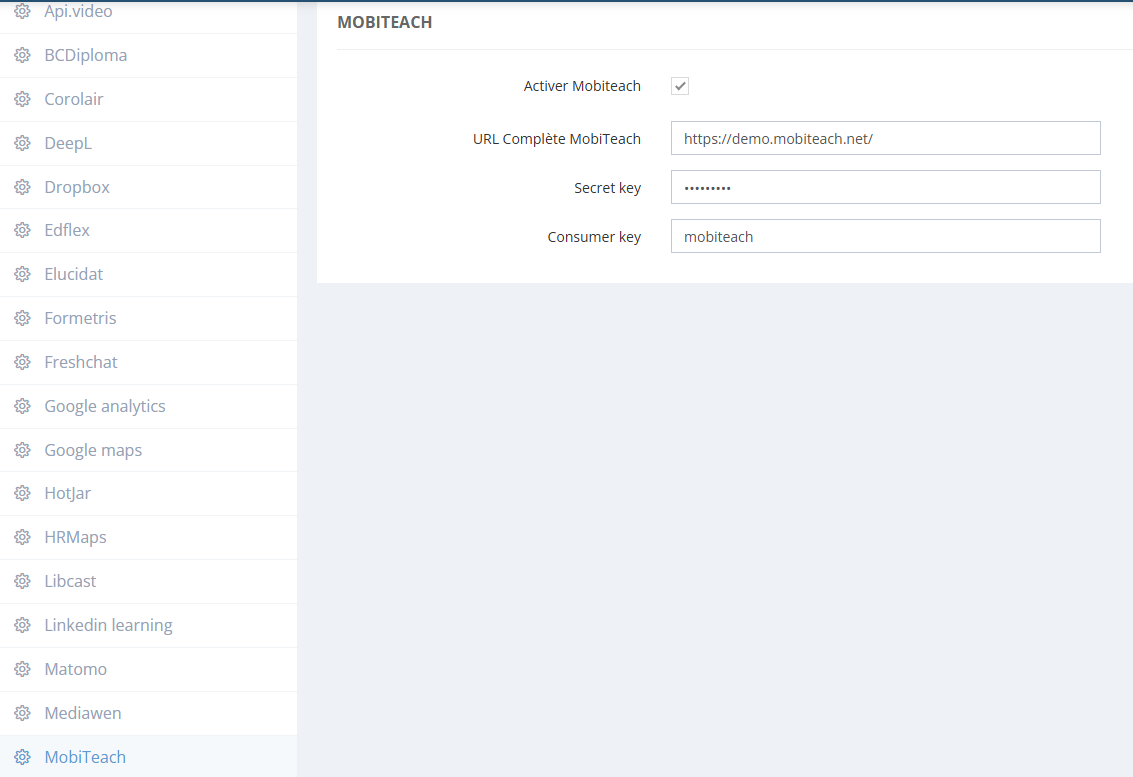Click into the Consumer key field
1133x777 pixels.
point(885,237)
